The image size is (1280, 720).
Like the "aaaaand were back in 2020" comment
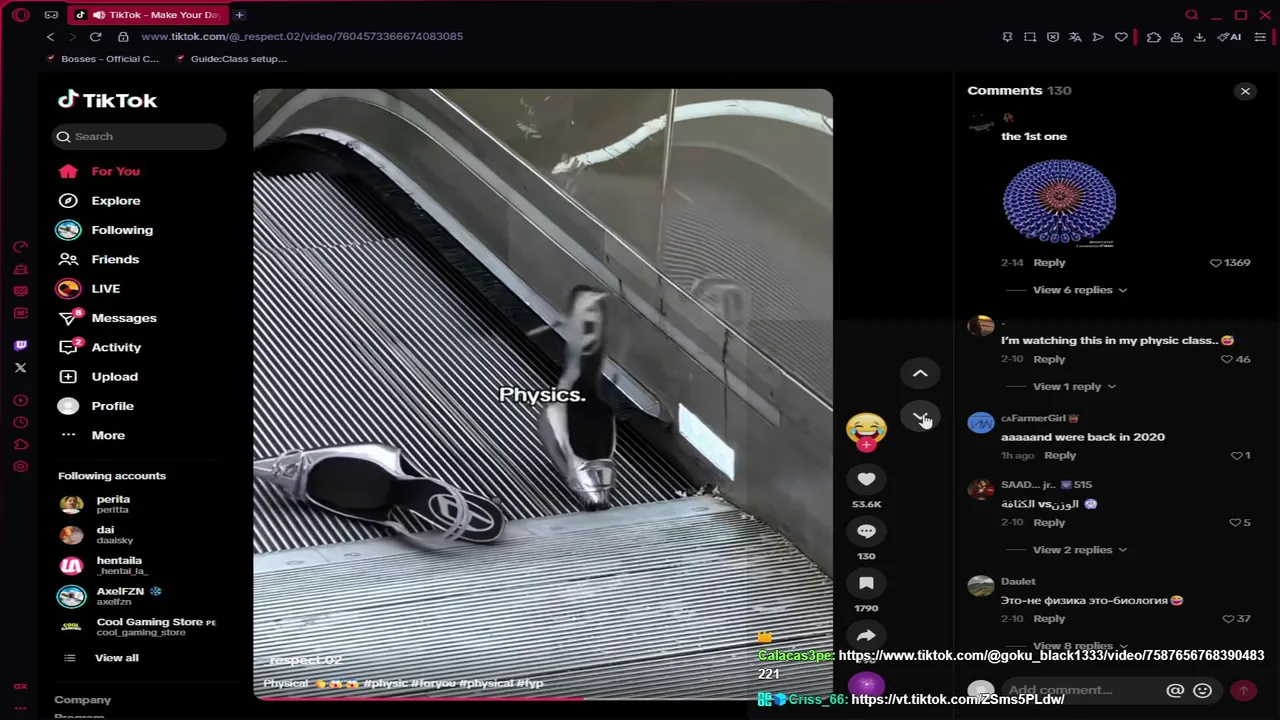(1236, 456)
